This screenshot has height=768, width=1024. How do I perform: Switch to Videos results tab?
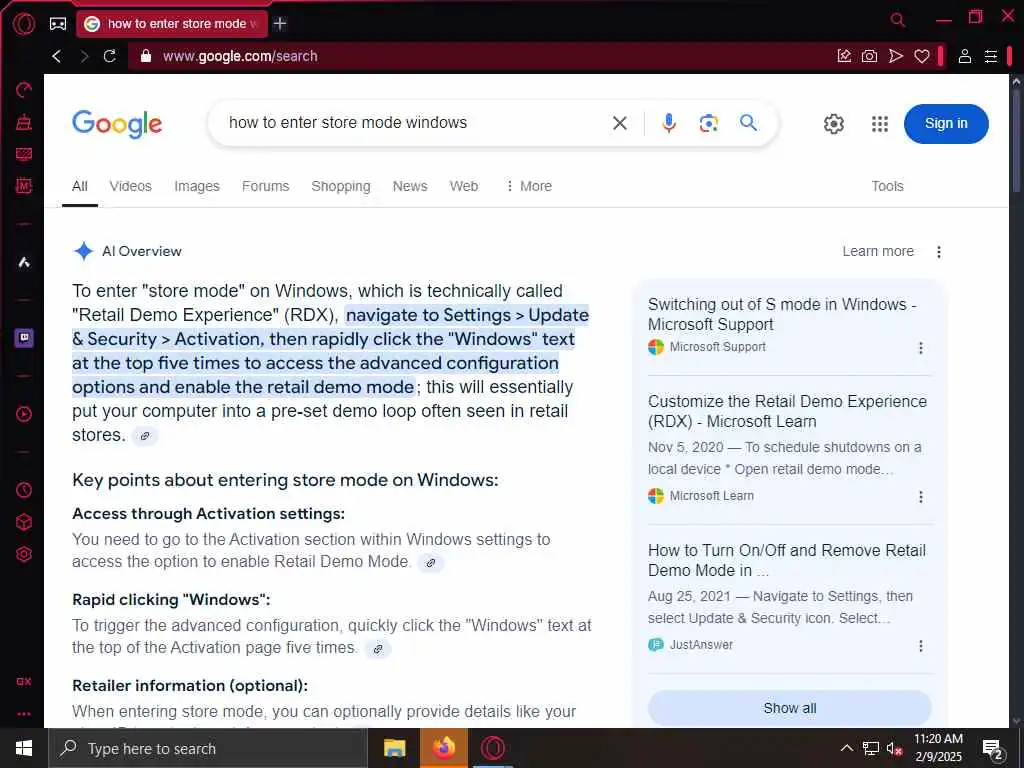coord(131,186)
